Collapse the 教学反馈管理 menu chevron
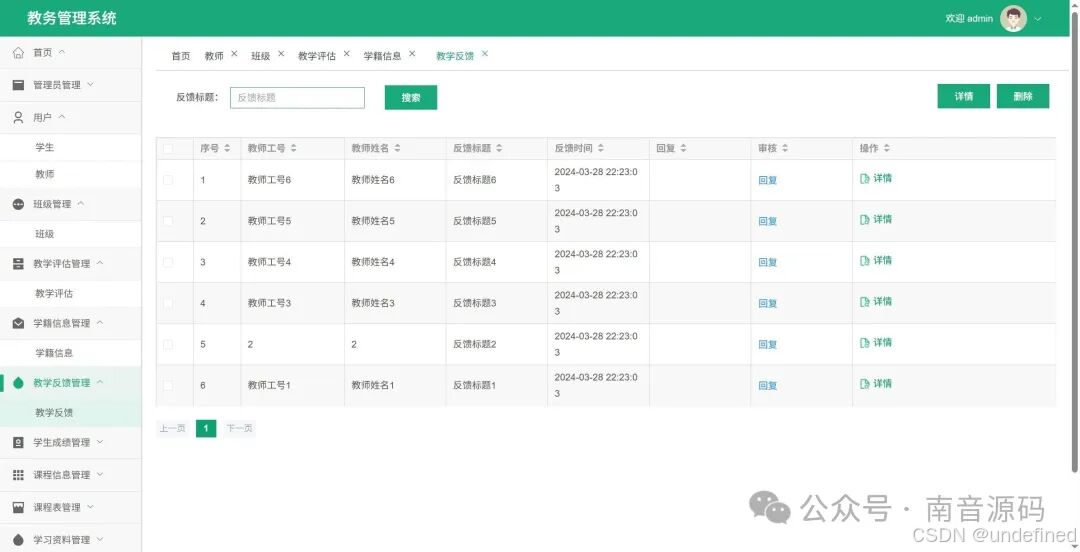Screen dimensions: 1080x552 pyautogui.click(x=100, y=382)
